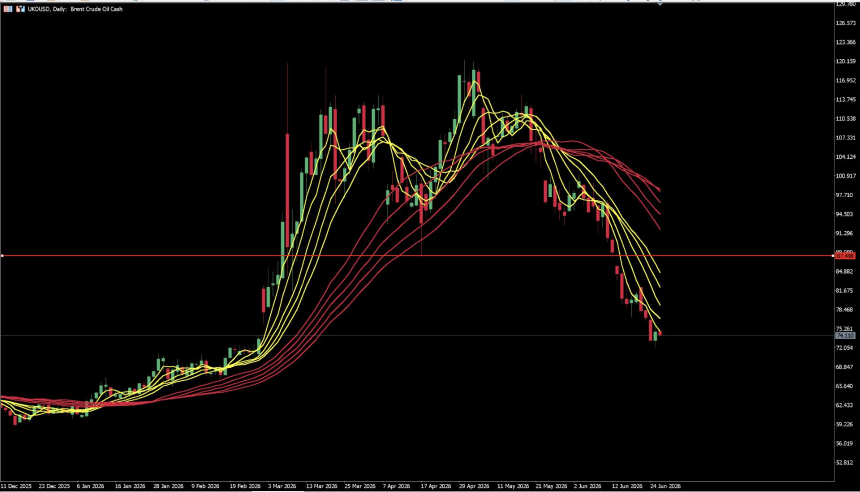Click price scale value 104.124
This screenshot has width=860, height=492.
[x=845, y=157]
